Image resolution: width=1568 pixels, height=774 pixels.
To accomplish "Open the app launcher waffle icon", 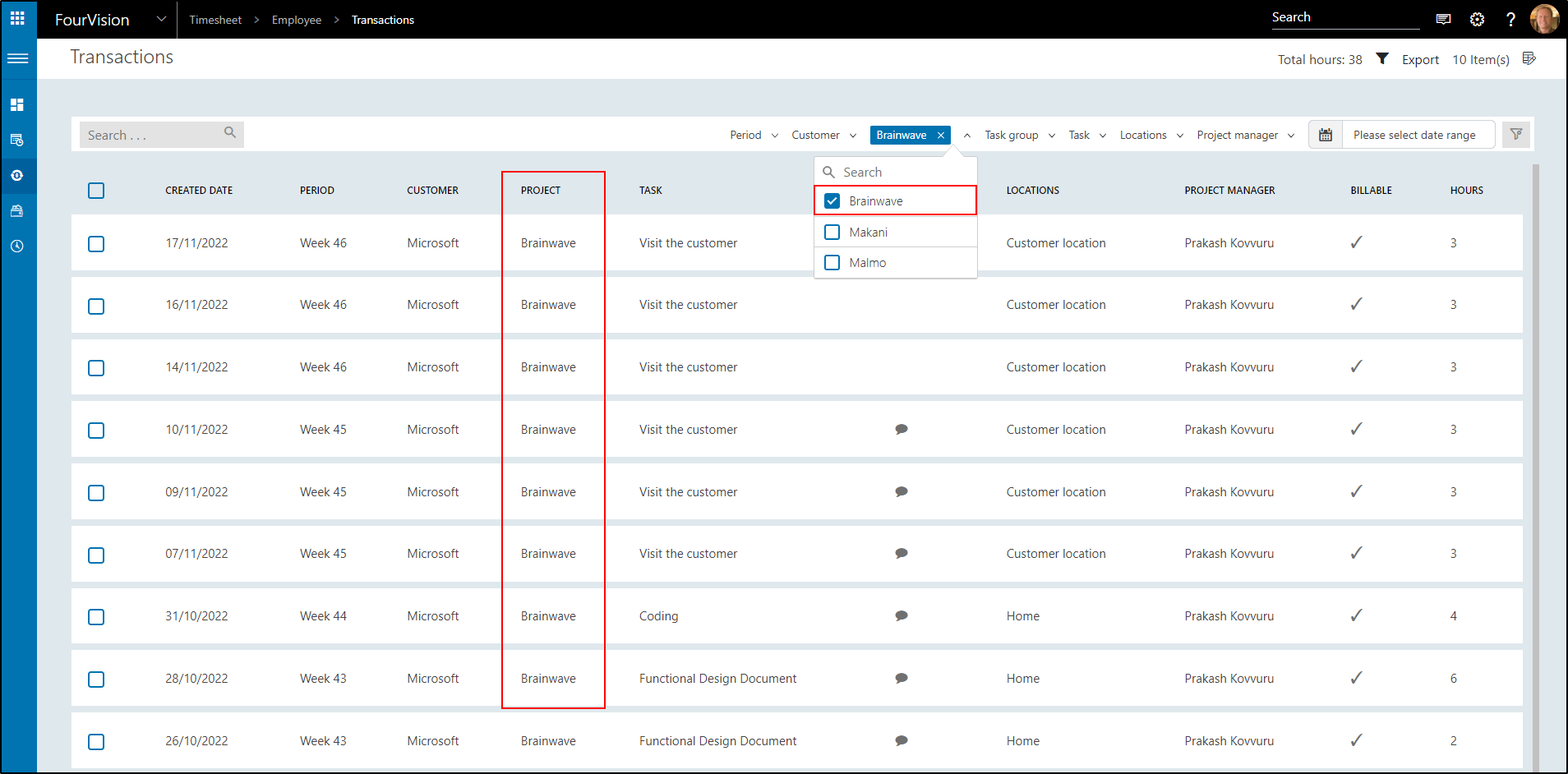I will pos(17,18).
